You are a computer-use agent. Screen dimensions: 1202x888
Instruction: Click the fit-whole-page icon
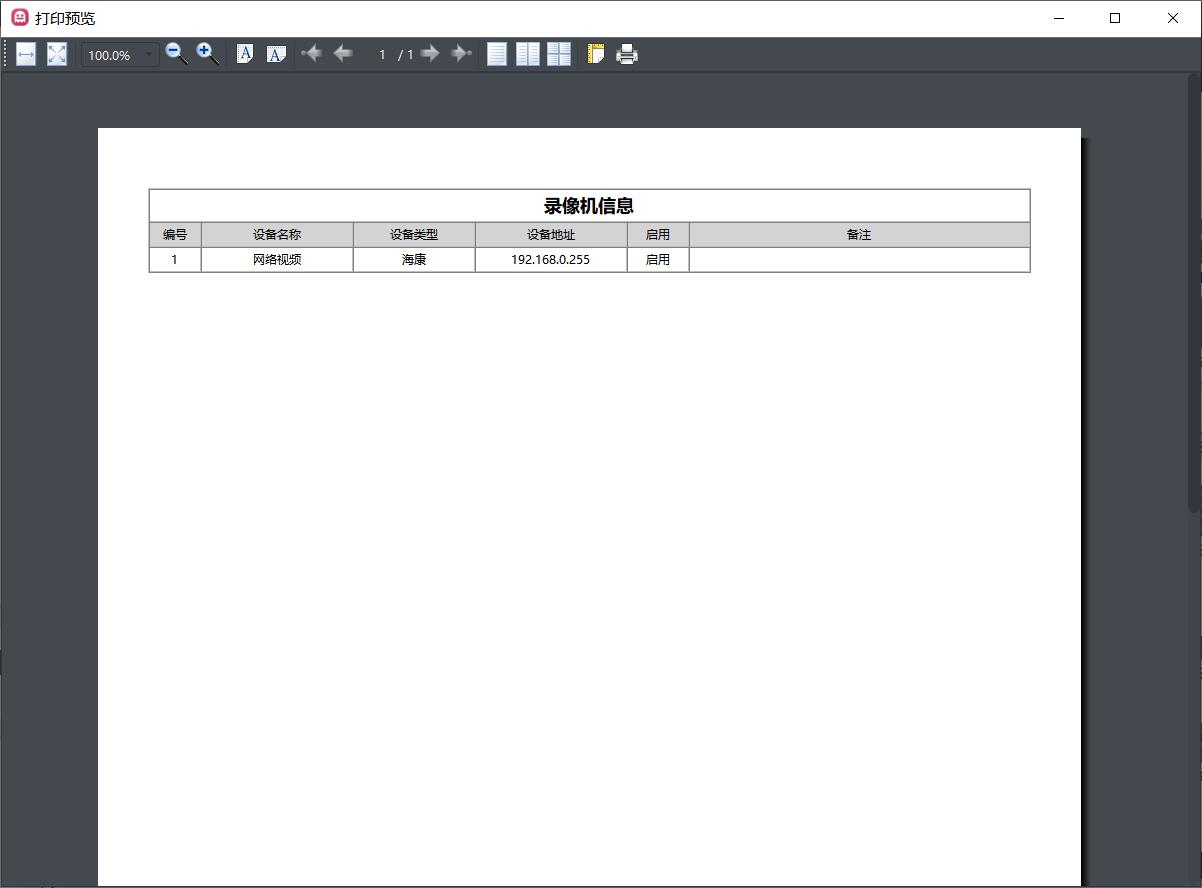pos(57,54)
